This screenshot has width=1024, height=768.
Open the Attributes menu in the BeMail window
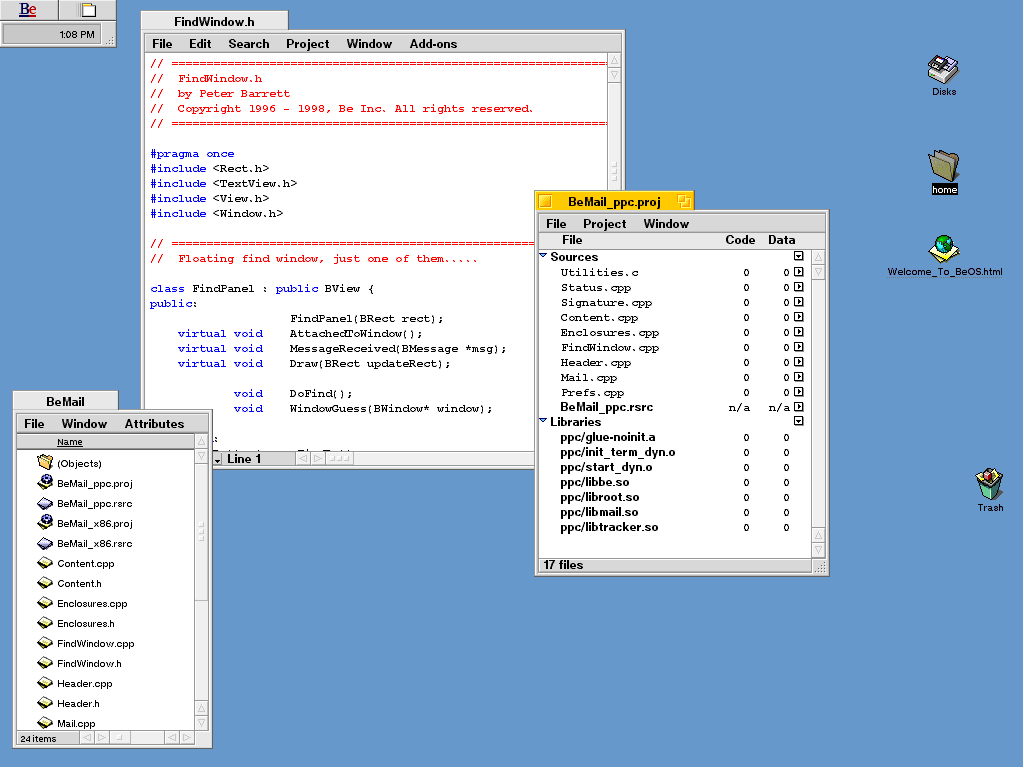coord(154,424)
